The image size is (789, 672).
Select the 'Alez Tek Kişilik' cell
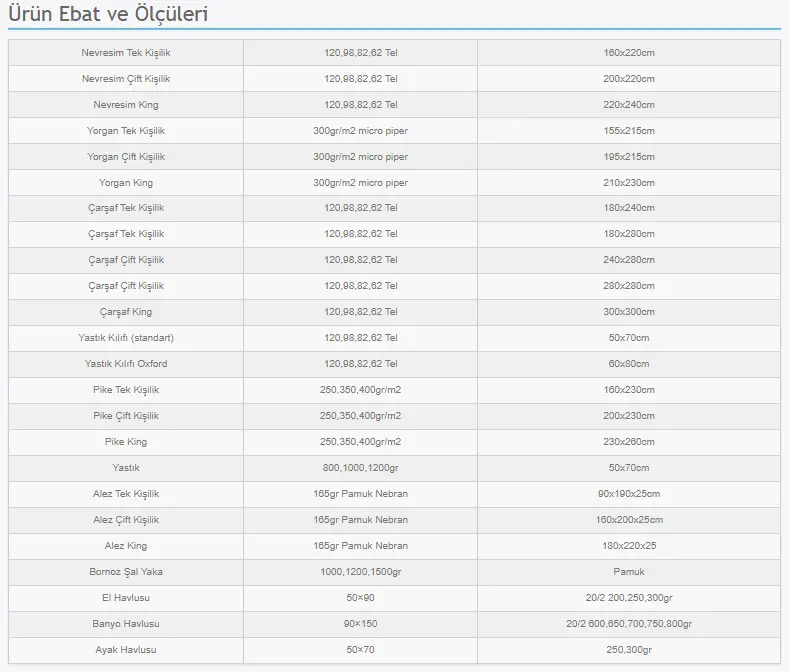[x=126, y=494]
